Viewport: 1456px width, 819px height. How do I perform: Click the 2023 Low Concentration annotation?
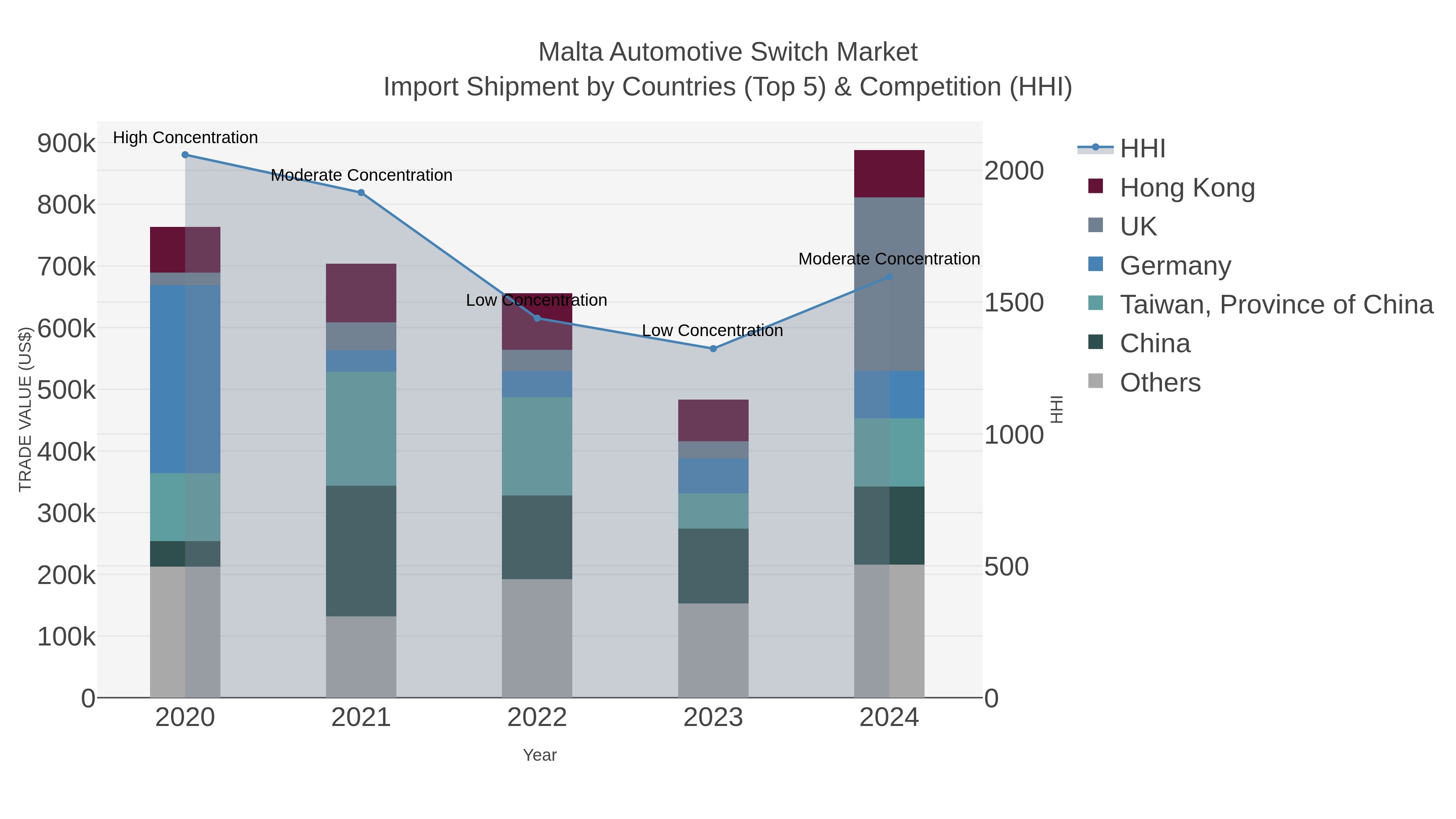[x=713, y=331]
